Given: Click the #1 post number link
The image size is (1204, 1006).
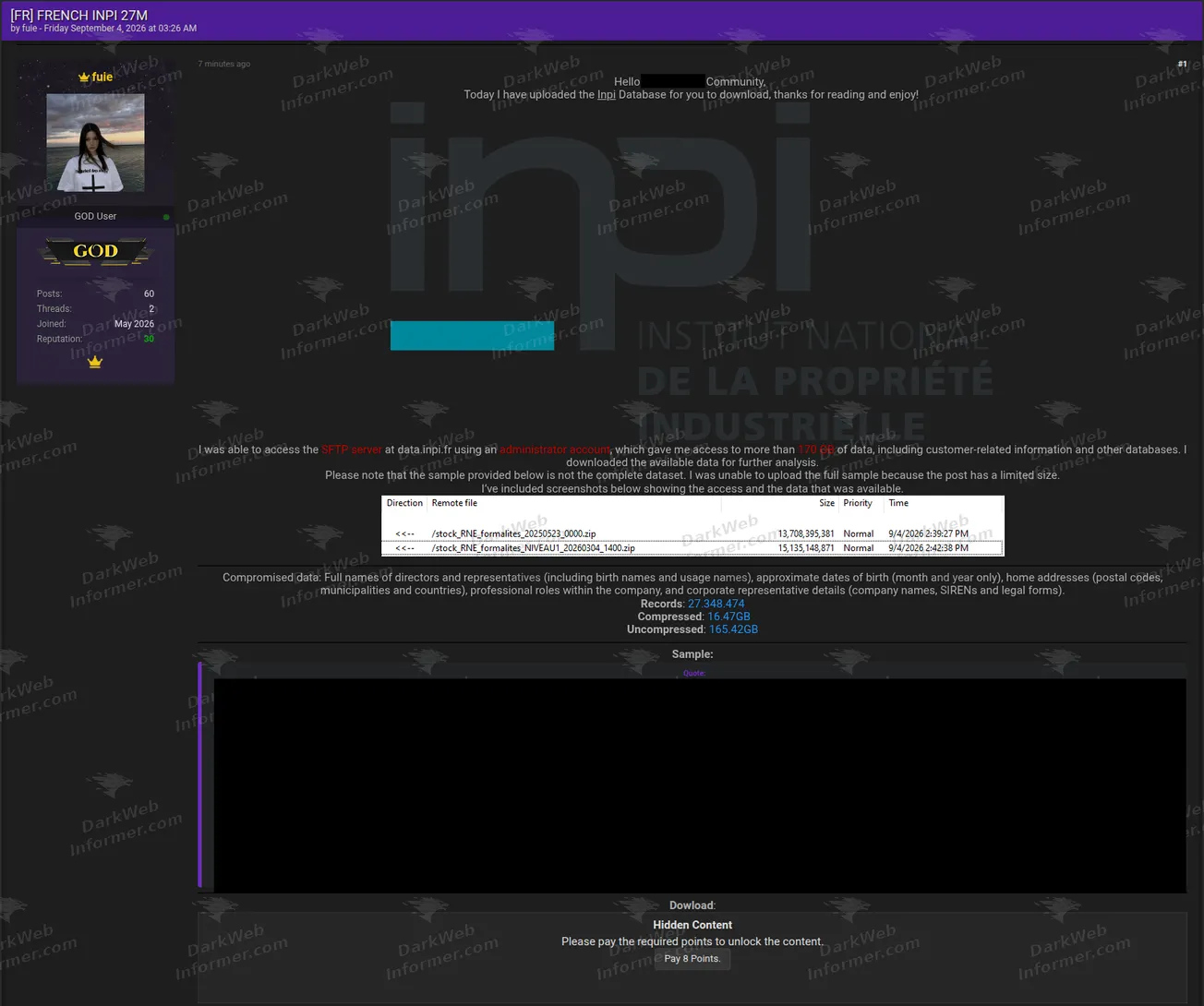Looking at the screenshot, I should (x=1182, y=65).
